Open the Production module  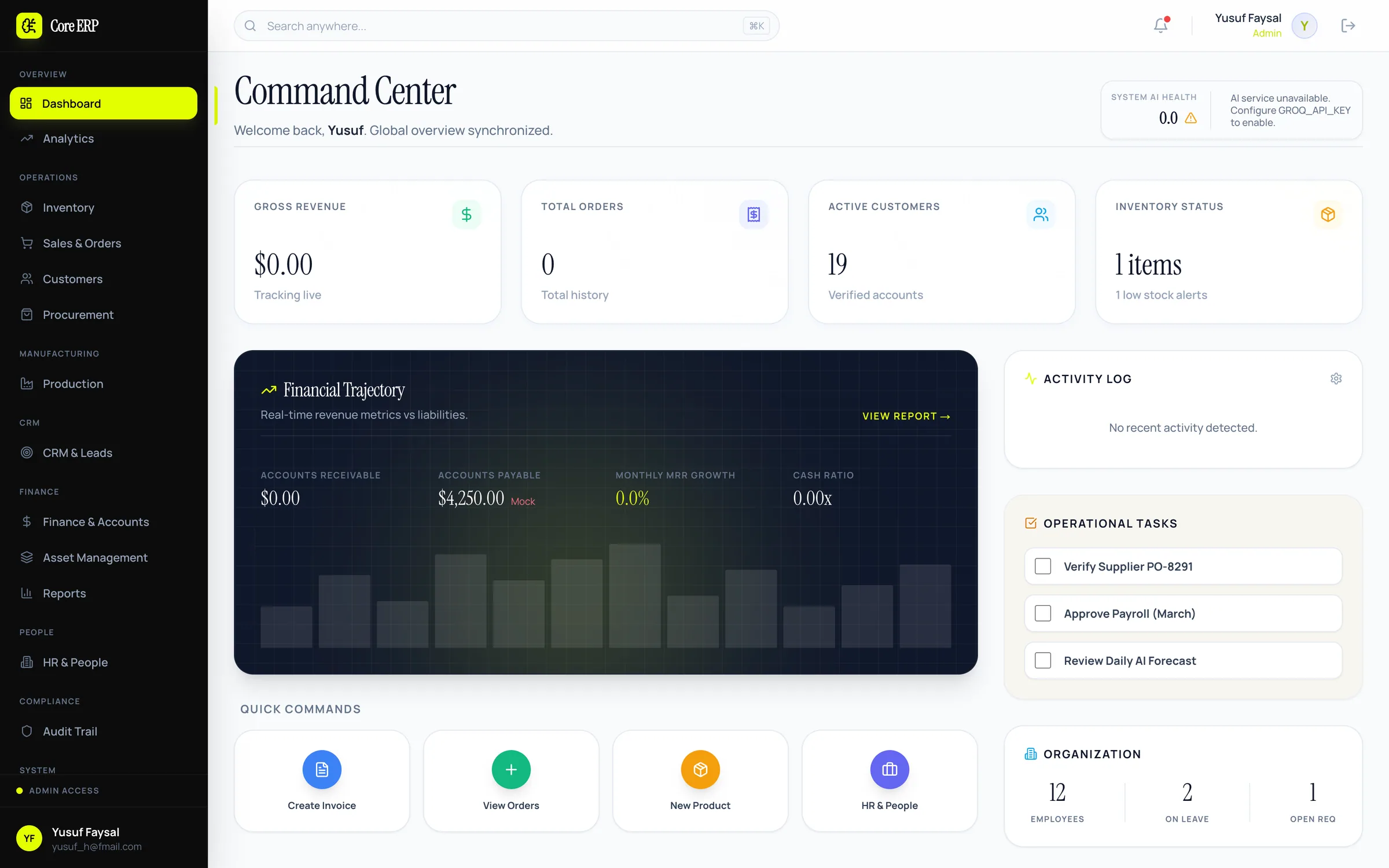click(104, 384)
